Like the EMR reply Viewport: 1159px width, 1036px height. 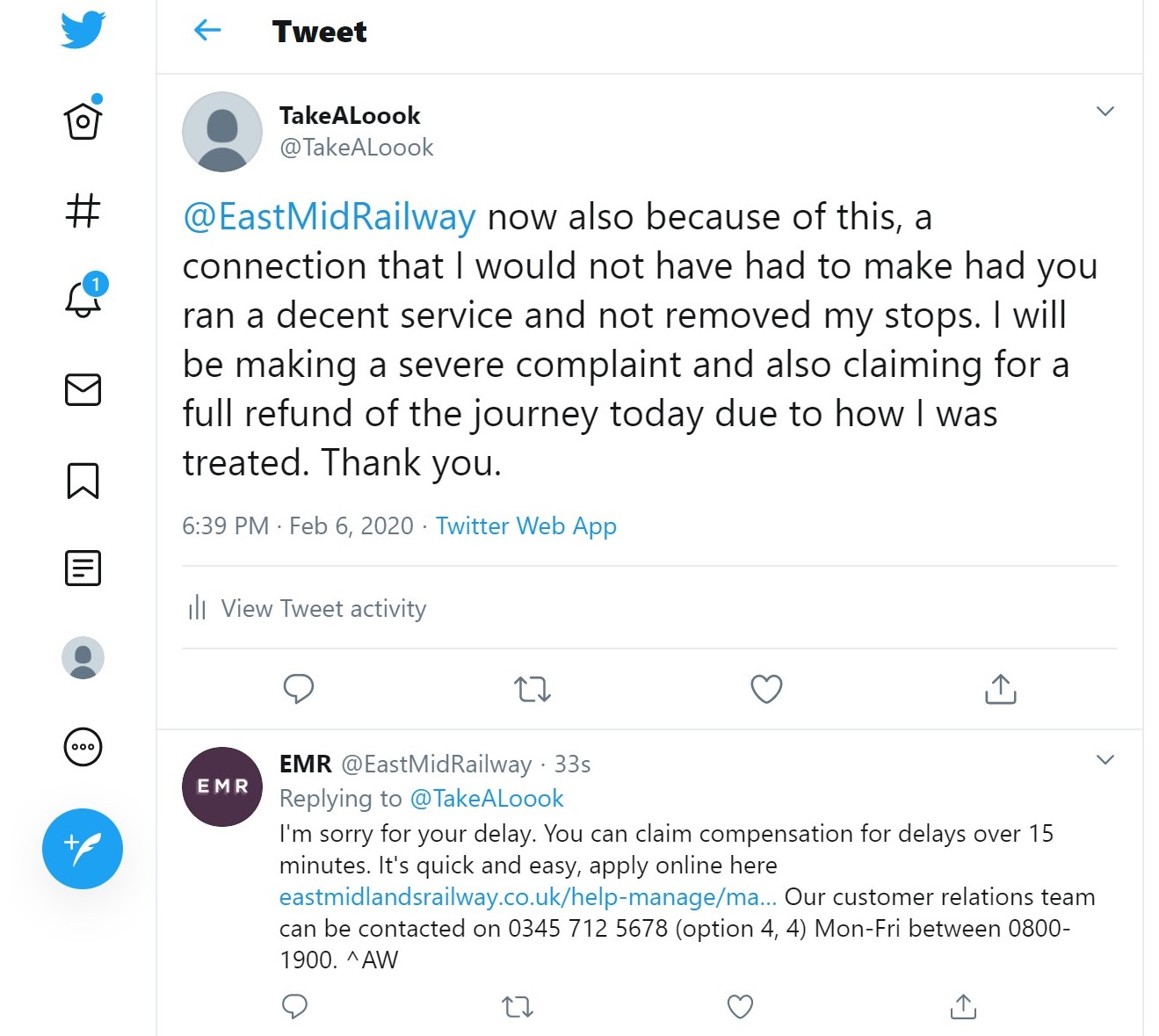click(x=740, y=1006)
